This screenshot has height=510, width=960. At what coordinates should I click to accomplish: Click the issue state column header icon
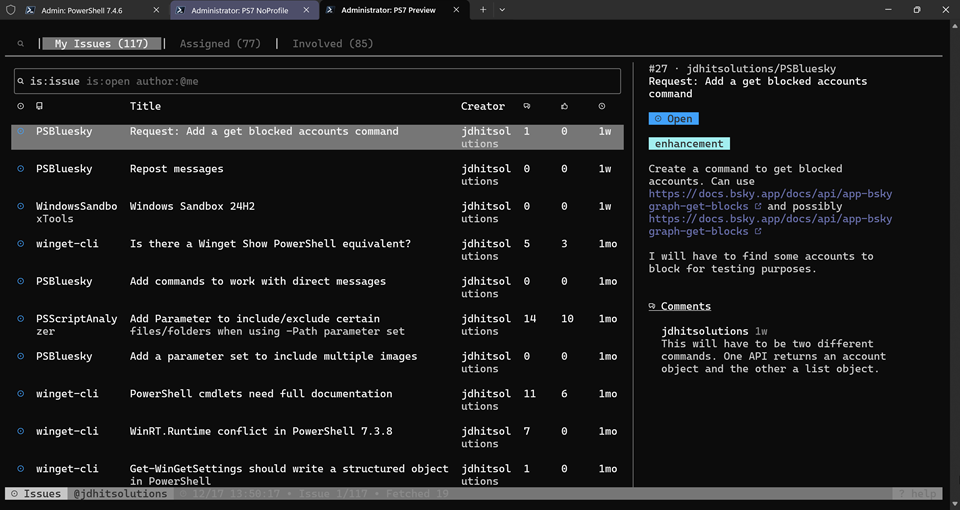(x=21, y=106)
